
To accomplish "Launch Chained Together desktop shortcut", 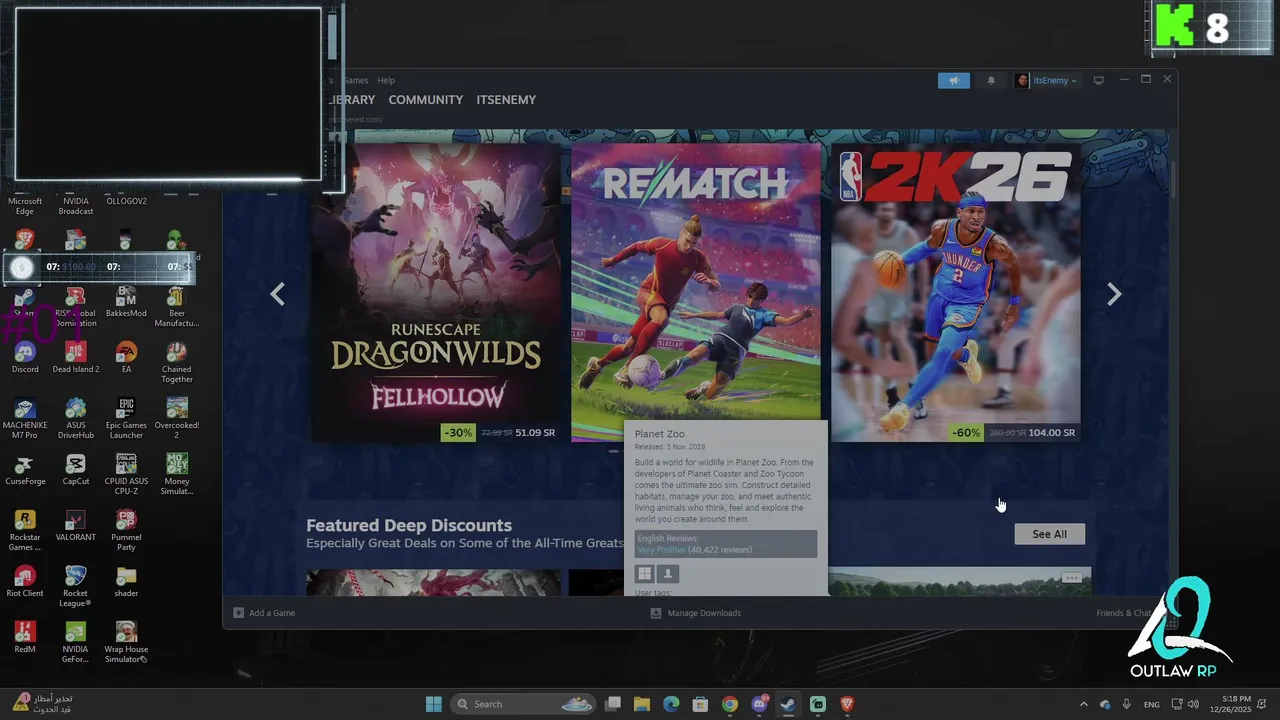I will 177,362.
